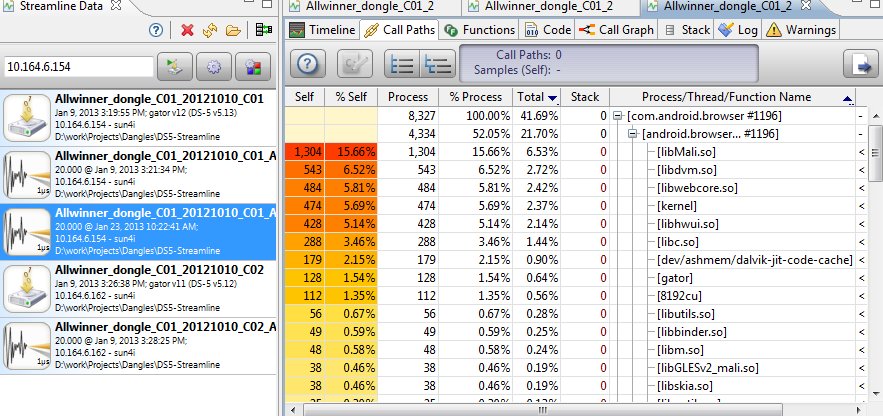Refresh the Streamline Data list
This screenshot has height=416, width=883.
pyautogui.click(x=210, y=30)
